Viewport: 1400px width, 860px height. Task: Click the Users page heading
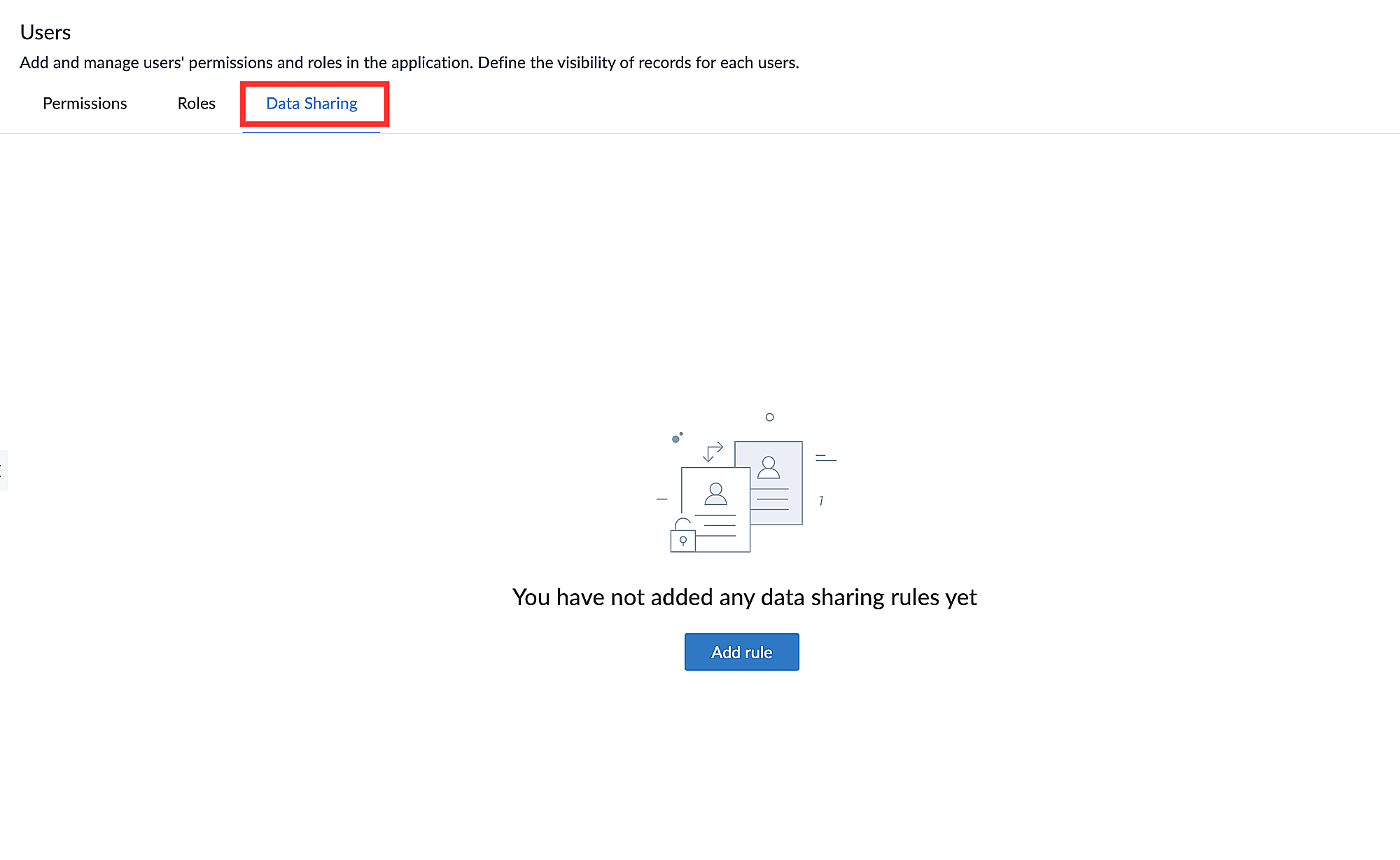(45, 32)
